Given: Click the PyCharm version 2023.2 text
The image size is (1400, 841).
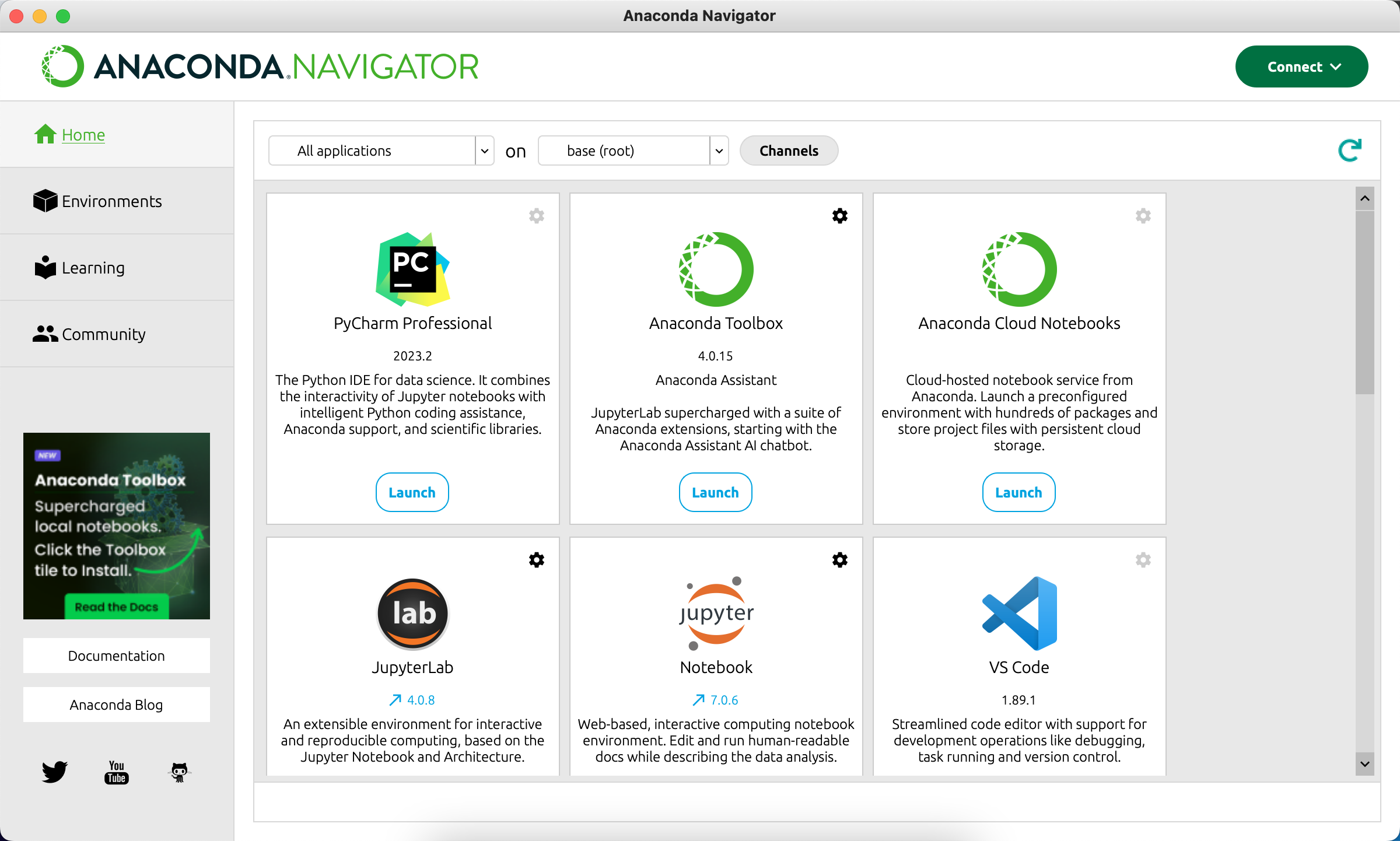Looking at the screenshot, I should (x=412, y=356).
